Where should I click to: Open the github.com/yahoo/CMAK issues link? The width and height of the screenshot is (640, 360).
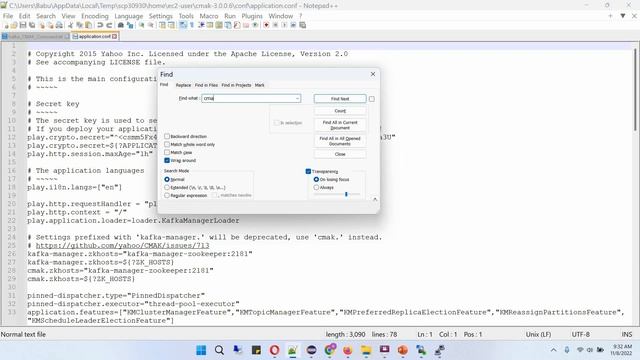(x=122, y=246)
